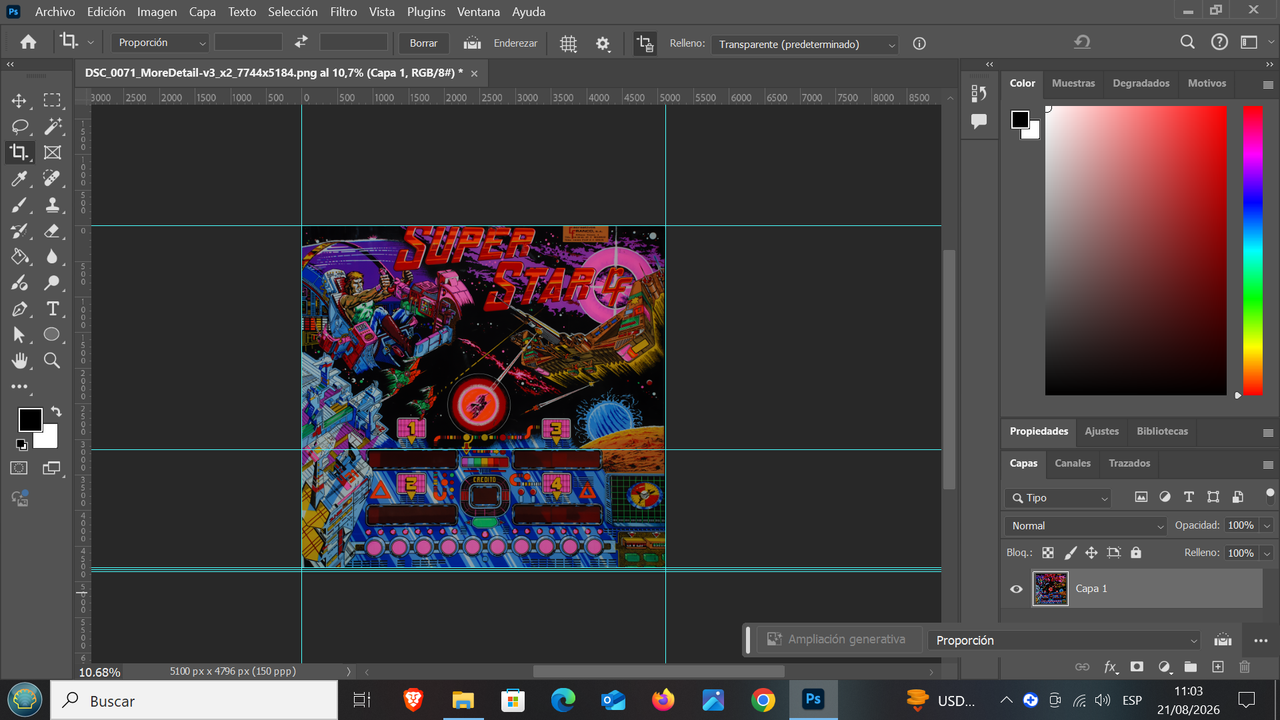Select the Zoom tool
The image size is (1280, 720).
tap(52, 360)
